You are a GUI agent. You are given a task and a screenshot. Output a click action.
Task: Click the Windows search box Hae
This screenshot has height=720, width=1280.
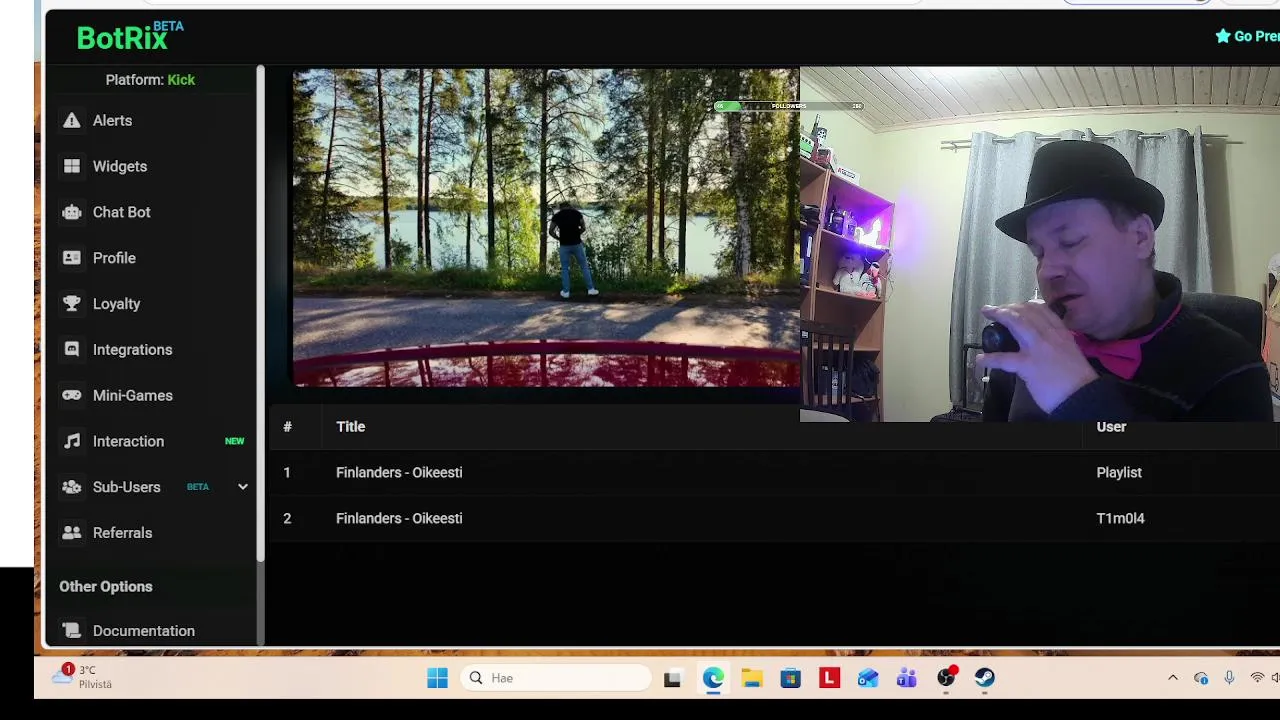[557, 678]
